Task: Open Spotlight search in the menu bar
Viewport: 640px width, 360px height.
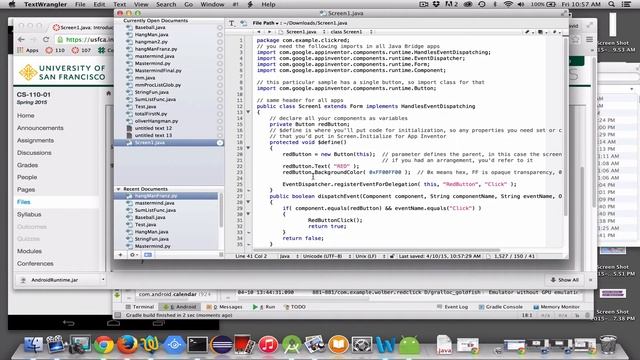Action: (x=611, y=4)
